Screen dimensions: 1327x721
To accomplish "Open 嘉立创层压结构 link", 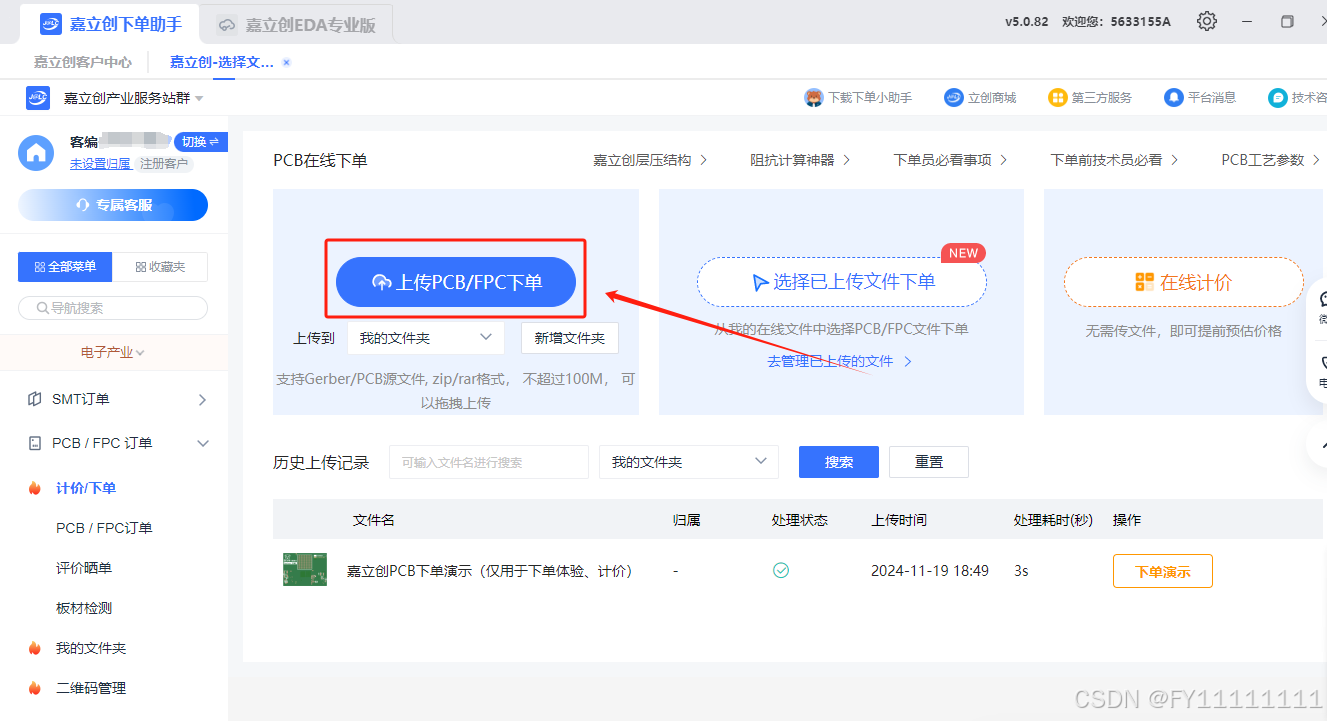I will [x=650, y=160].
